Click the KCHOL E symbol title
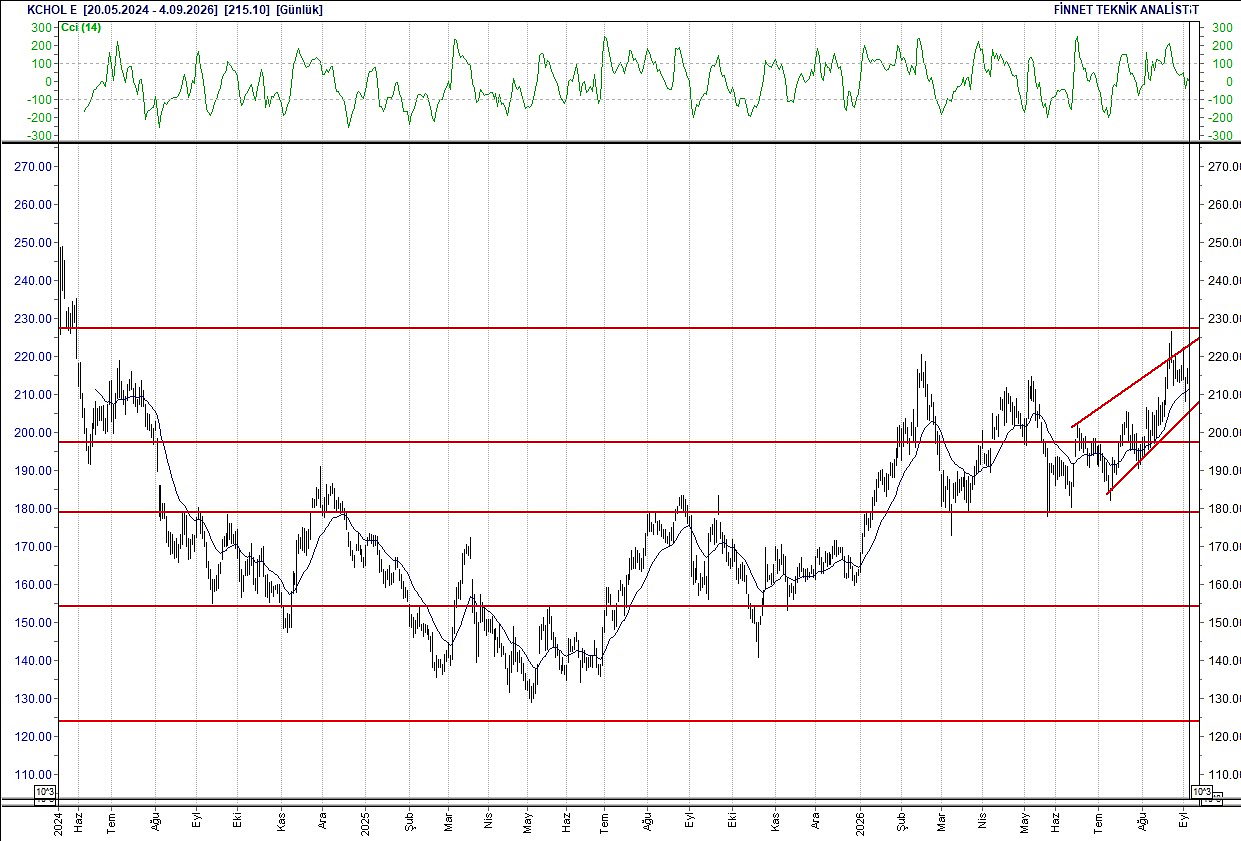Screen dimensions: 1241x841 coord(52,9)
